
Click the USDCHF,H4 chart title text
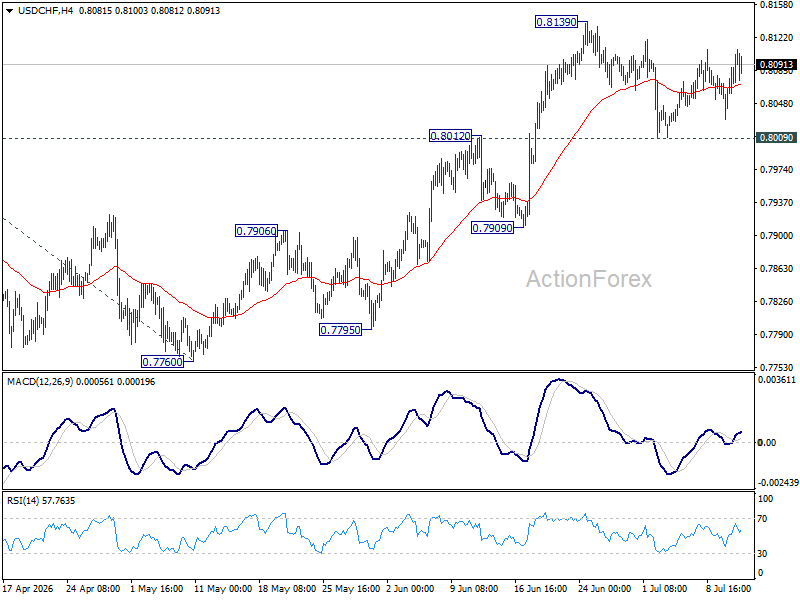[45, 11]
